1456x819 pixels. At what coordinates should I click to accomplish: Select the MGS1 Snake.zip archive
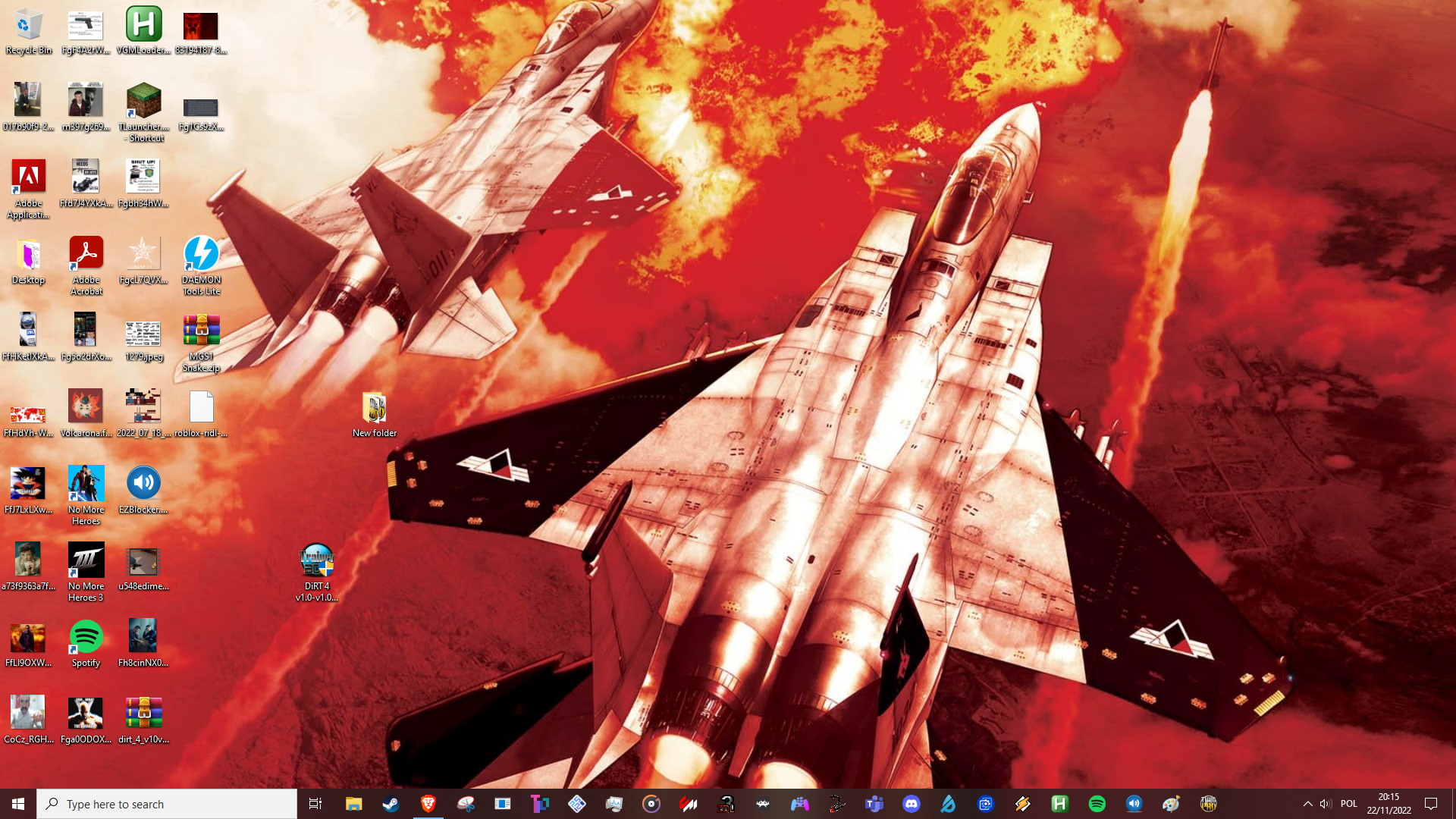click(x=201, y=343)
